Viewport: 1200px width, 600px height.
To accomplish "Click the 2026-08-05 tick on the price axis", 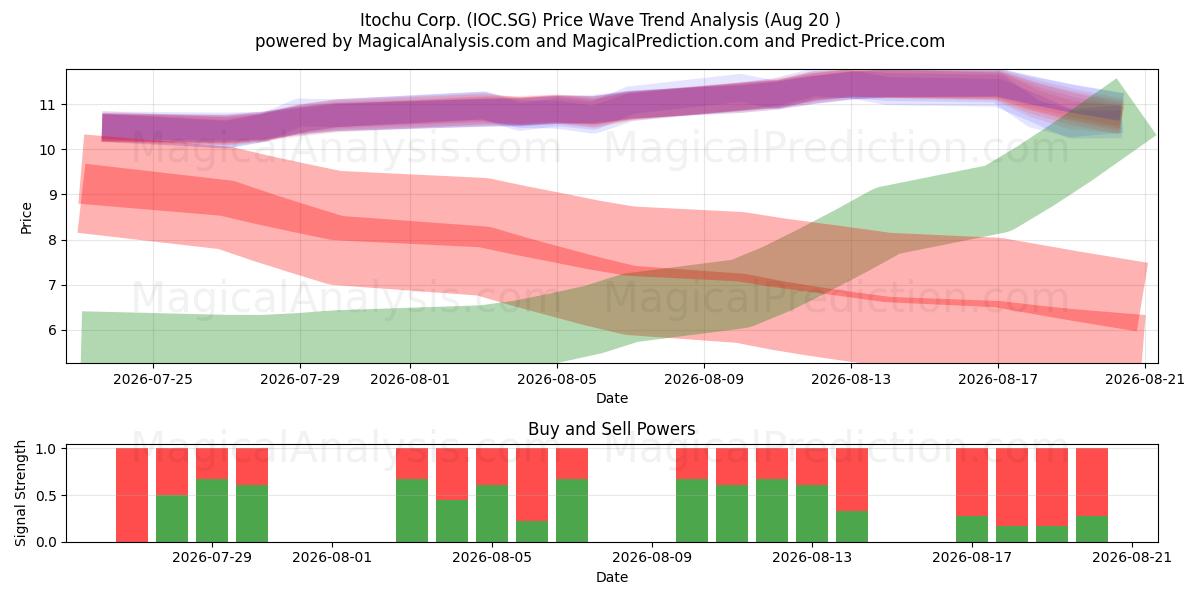I will point(556,380).
